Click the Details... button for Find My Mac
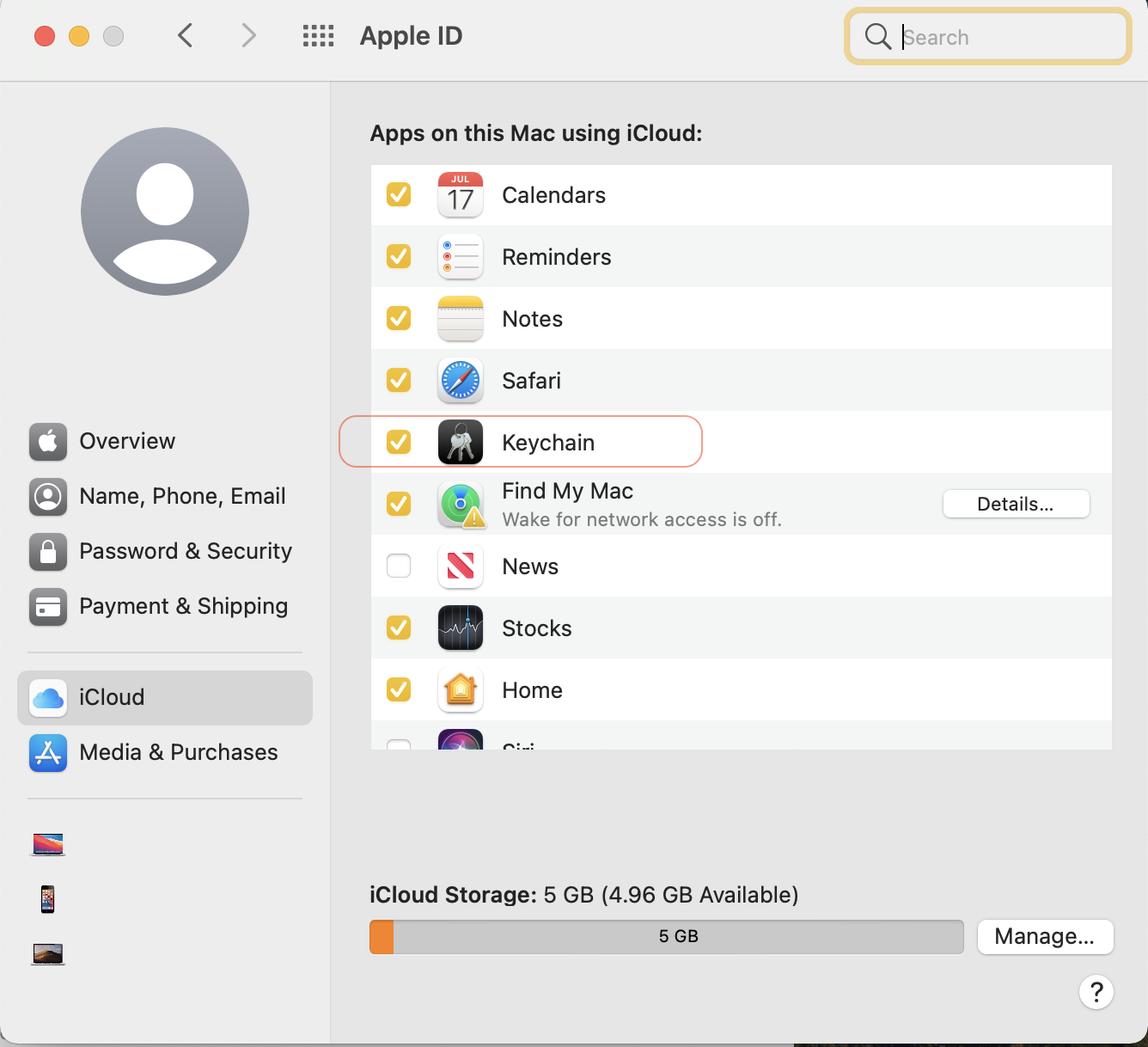This screenshot has width=1148, height=1047. click(x=1017, y=505)
